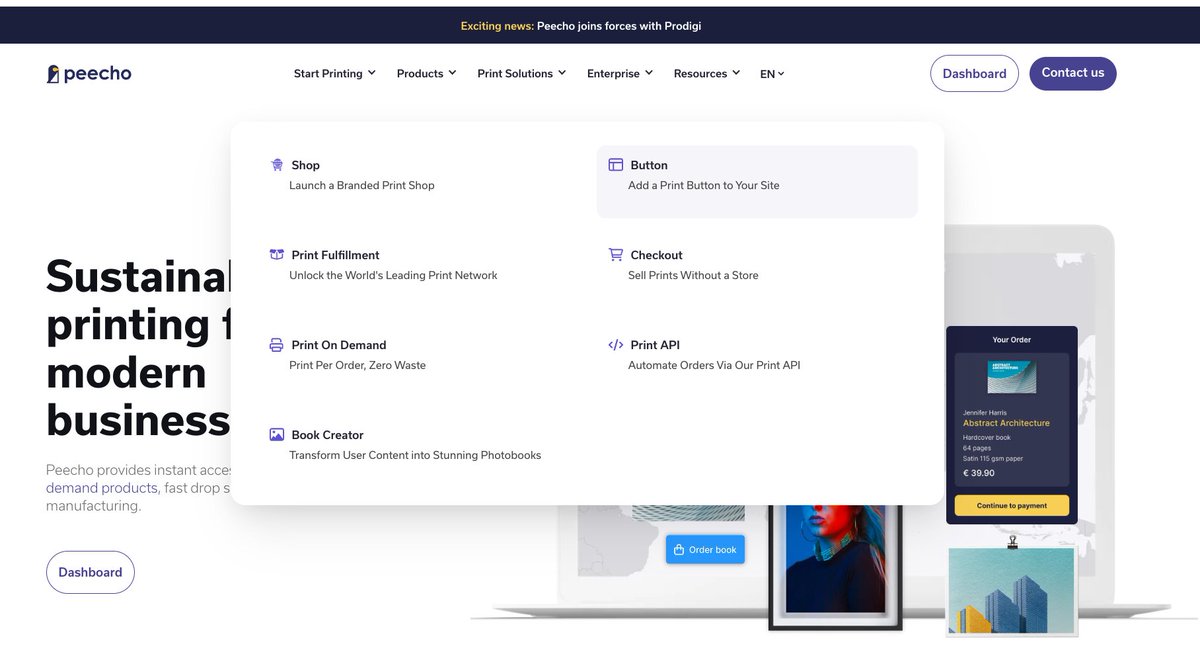Viewport: 1200px width, 654px height.
Task: Click 'Transform User Content into Stunning Photobooks'
Action: [415, 455]
